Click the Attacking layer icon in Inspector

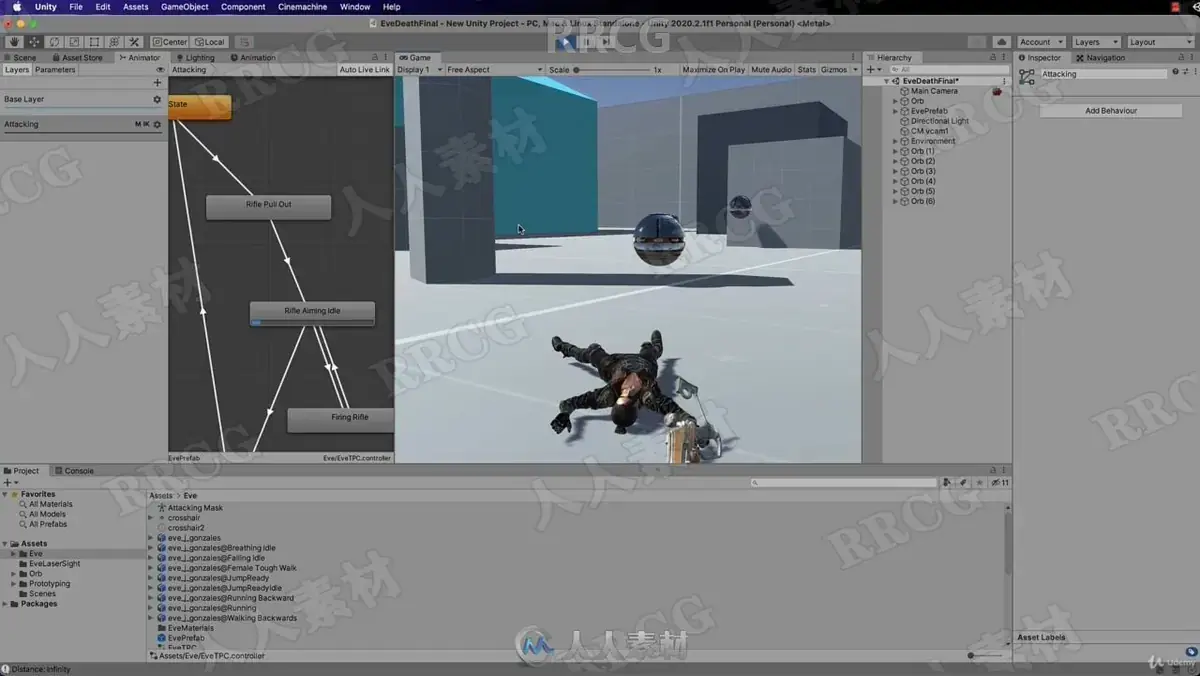pos(1027,76)
